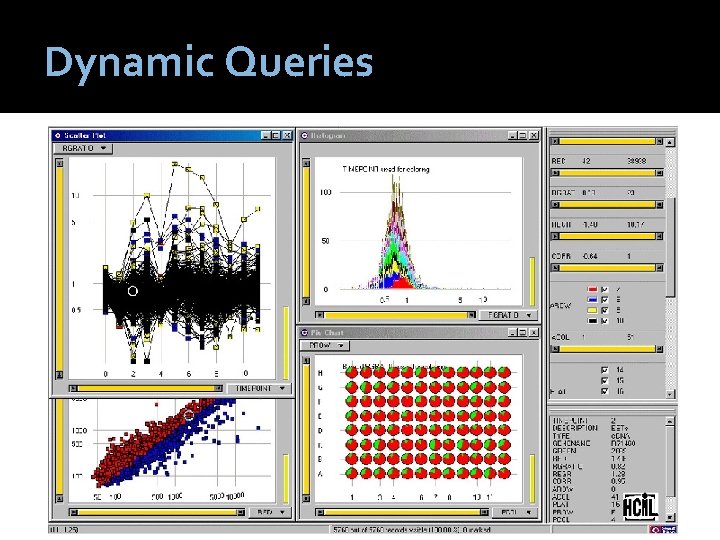The image size is (720, 540).
Task: Minimize the Histogram window
Action: pos(513,135)
